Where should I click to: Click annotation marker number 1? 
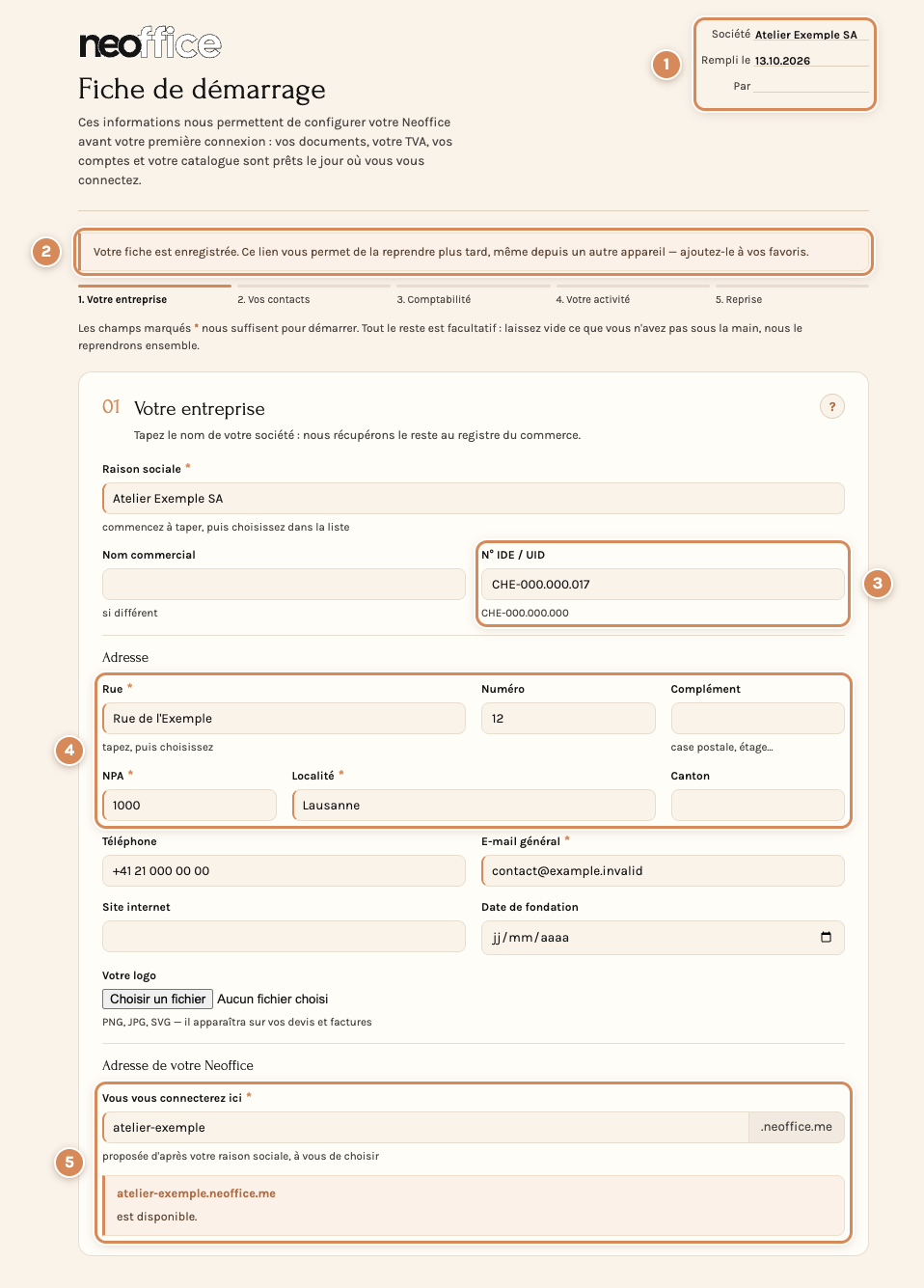(666, 65)
